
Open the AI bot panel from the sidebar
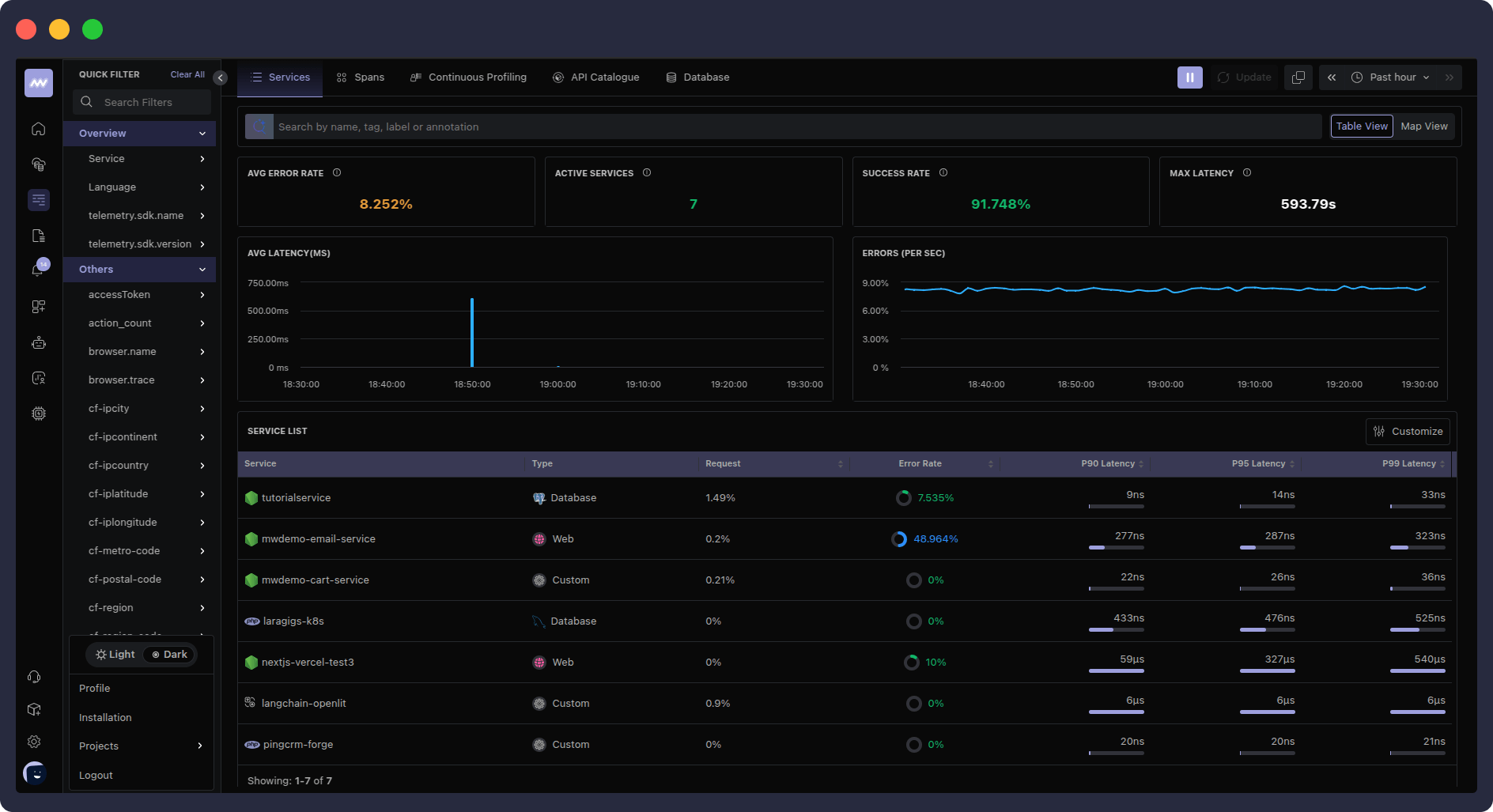[x=38, y=342]
